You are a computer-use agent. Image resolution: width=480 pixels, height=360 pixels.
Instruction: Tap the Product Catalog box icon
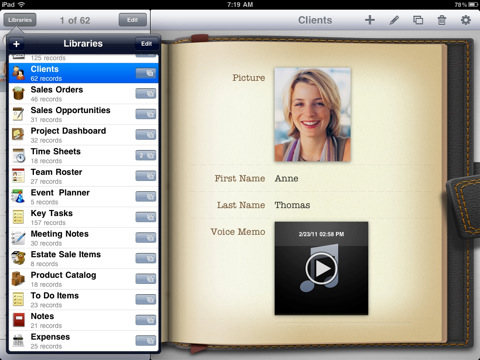[x=18, y=279]
